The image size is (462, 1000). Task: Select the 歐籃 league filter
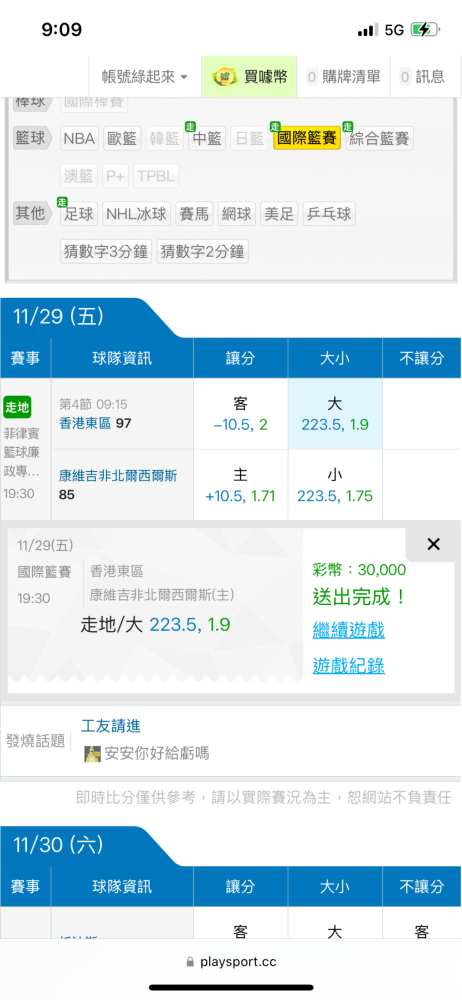pyautogui.click(x=123, y=138)
